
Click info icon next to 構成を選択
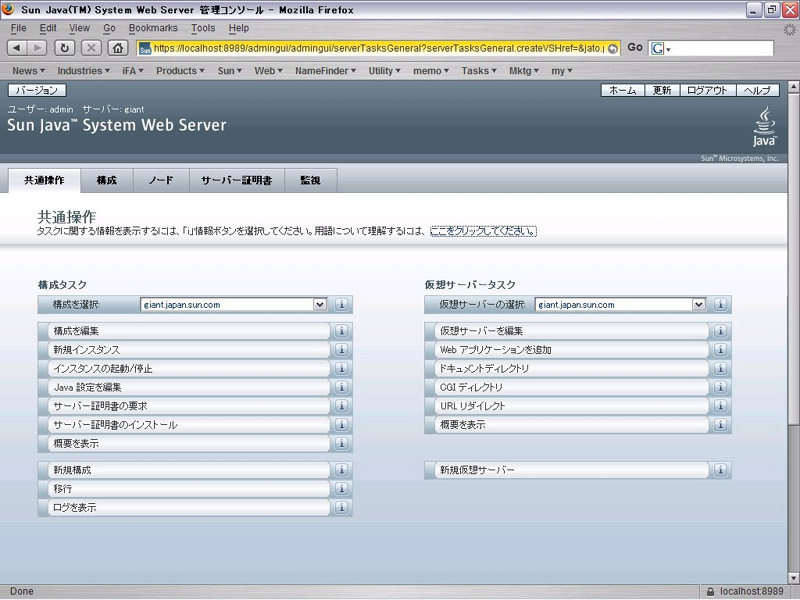pyautogui.click(x=341, y=305)
